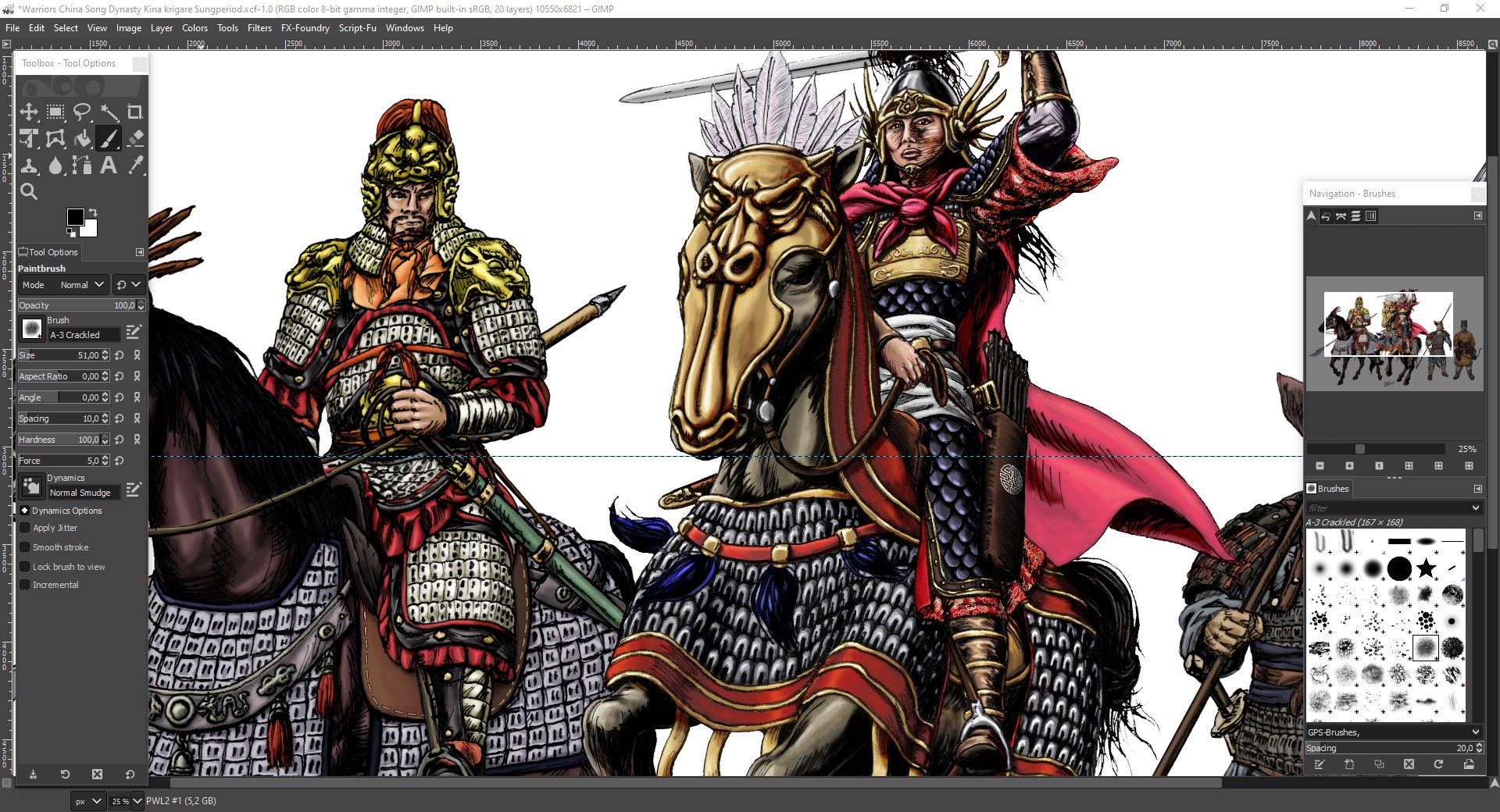Choose the Color Picker eyedropper tool
The width and height of the screenshot is (1500, 812).
pyautogui.click(x=135, y=166)
